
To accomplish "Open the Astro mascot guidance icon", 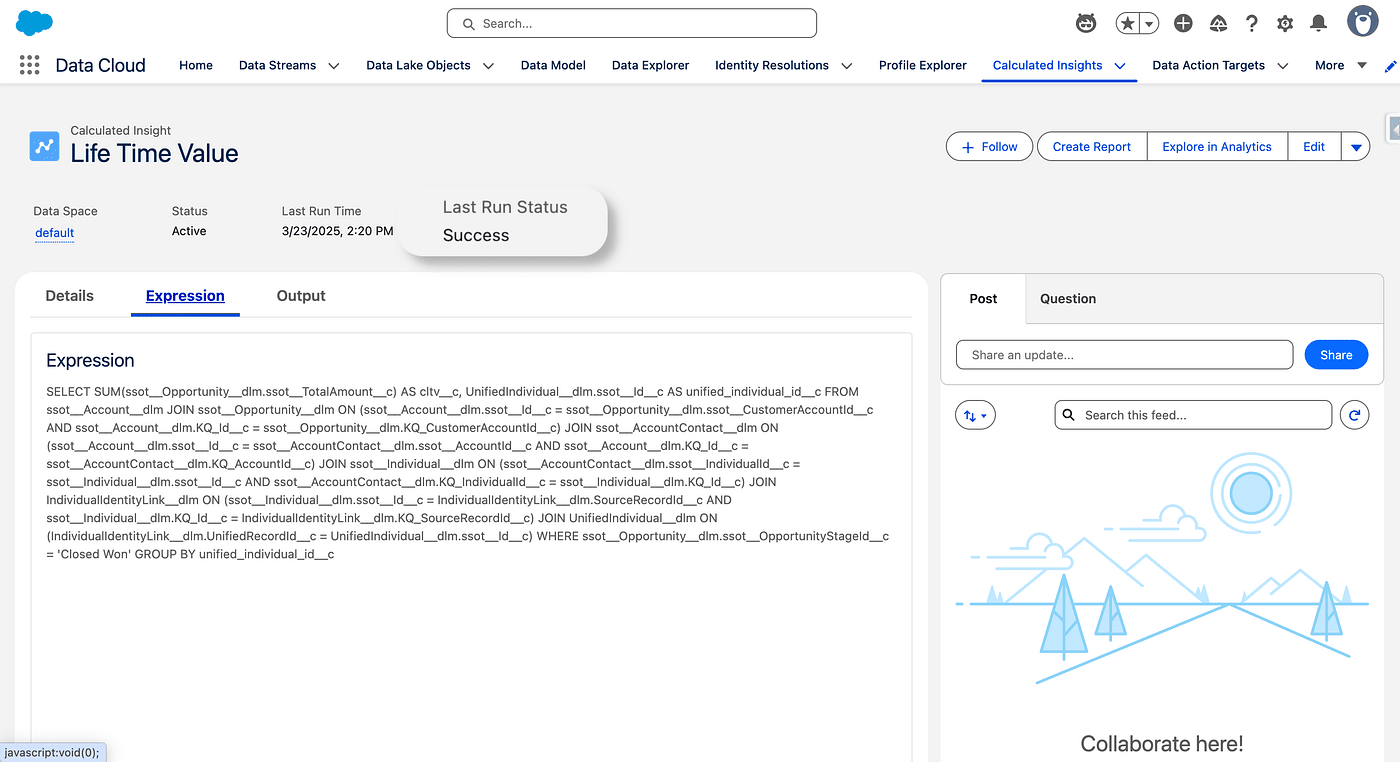I will 1085,23.
